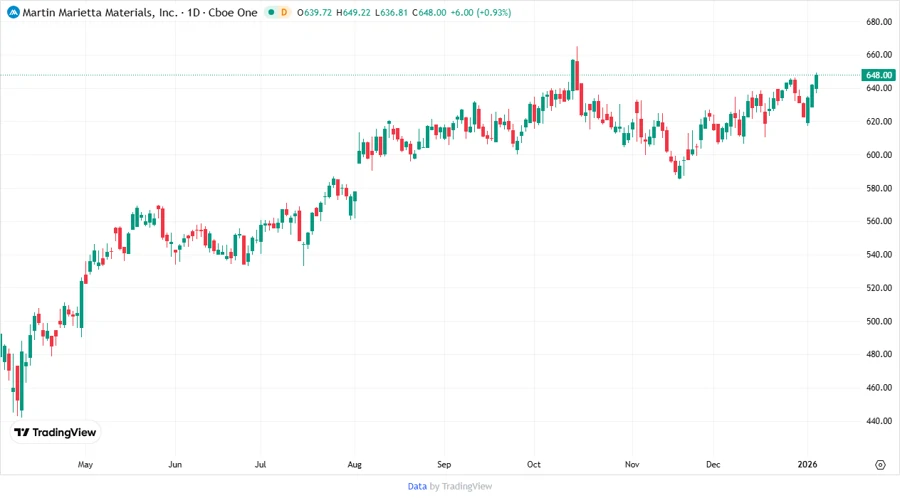900x498 pixels.
Task: Click the 460.00 price axis label
Action: 879,387
